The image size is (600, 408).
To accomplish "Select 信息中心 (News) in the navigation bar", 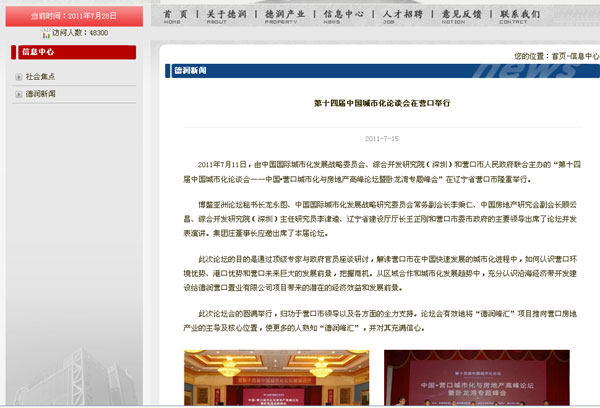I will (344, 16).
